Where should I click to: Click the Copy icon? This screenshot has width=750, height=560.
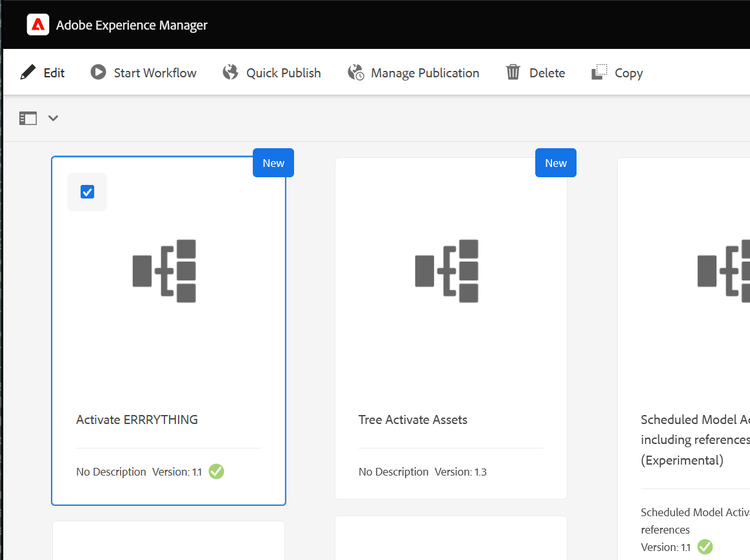pos(599,72)
